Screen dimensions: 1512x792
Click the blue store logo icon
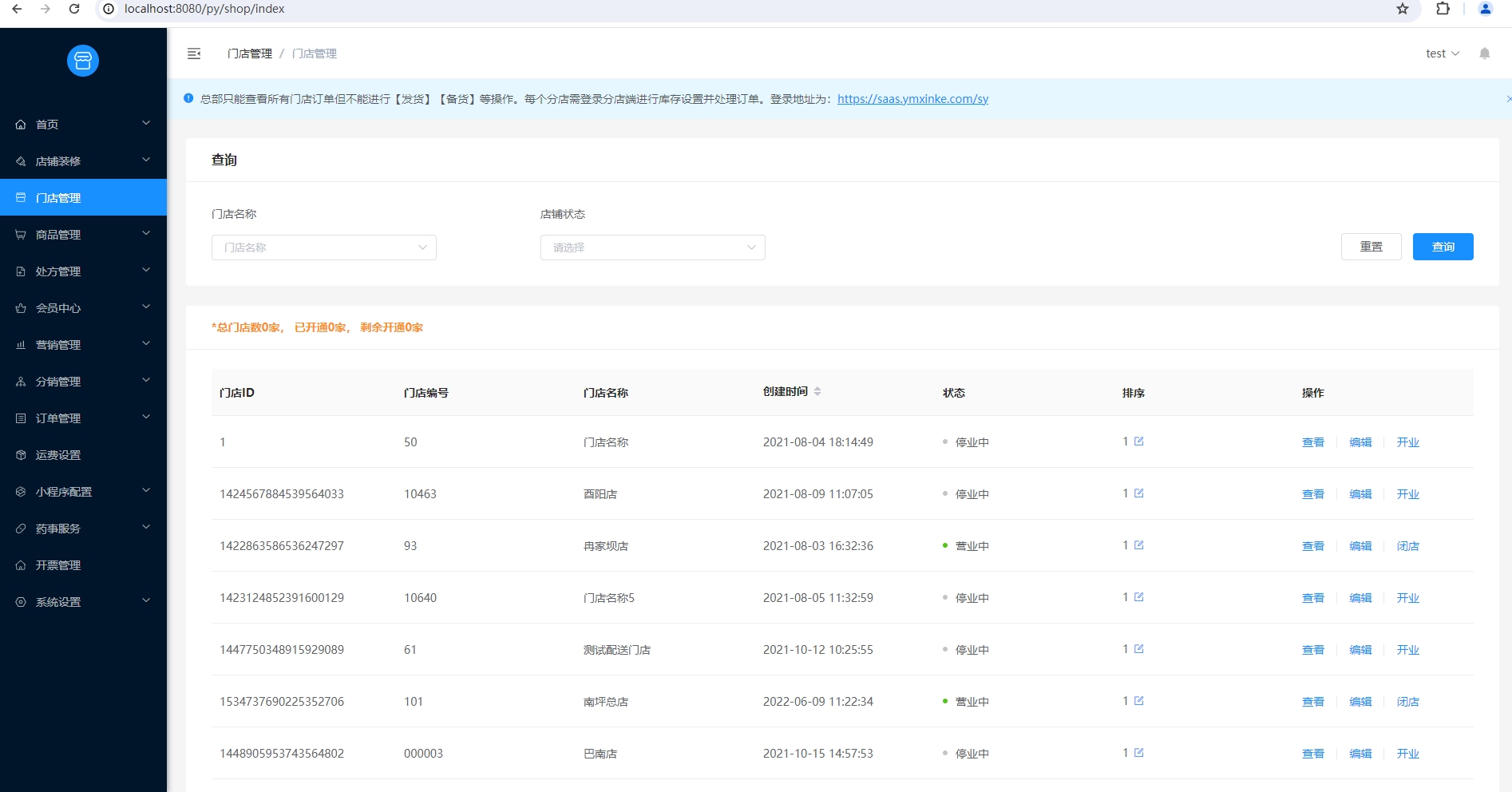[83, 61]
